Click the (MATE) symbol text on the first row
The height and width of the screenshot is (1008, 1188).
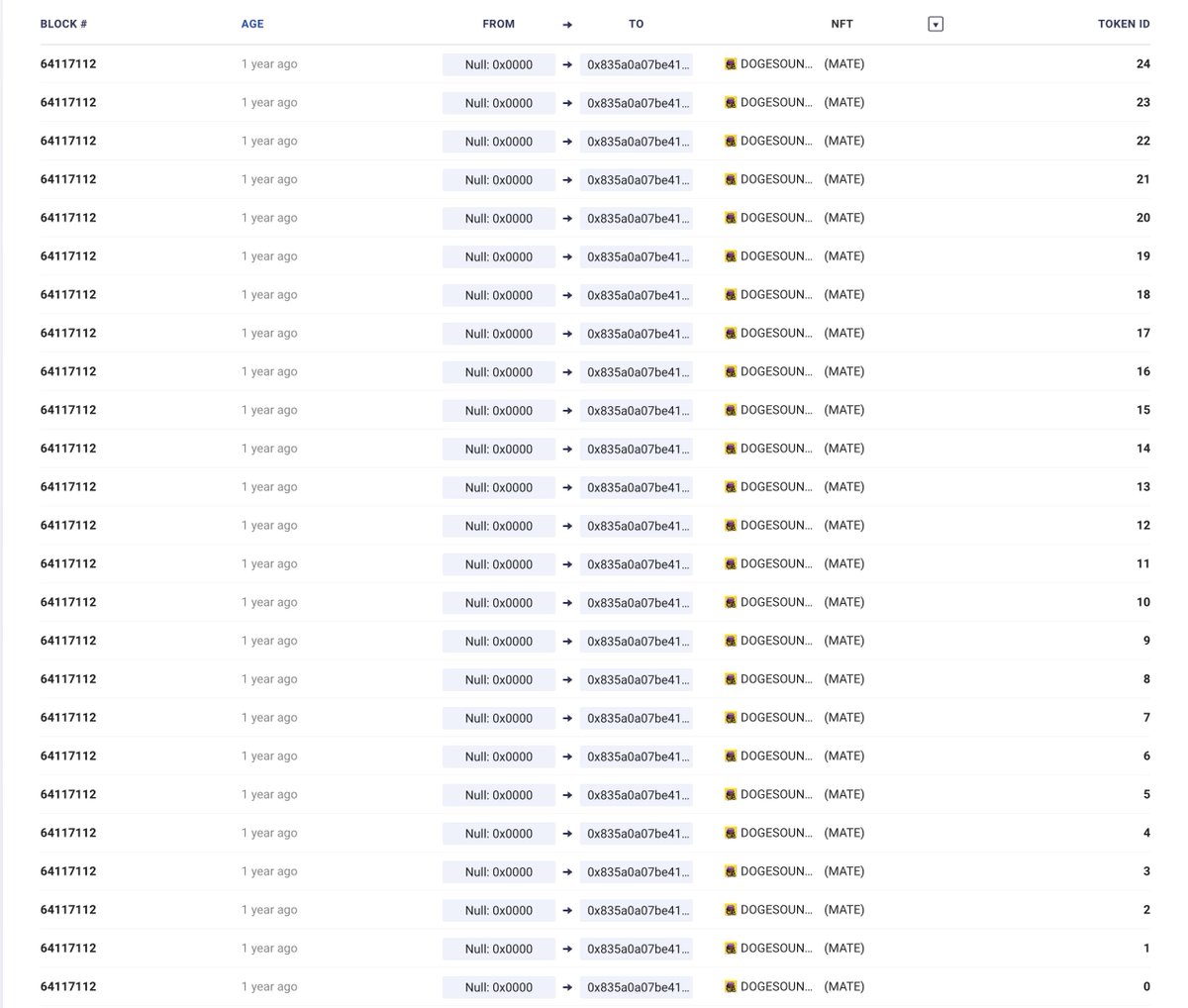[x=842, y=63]
